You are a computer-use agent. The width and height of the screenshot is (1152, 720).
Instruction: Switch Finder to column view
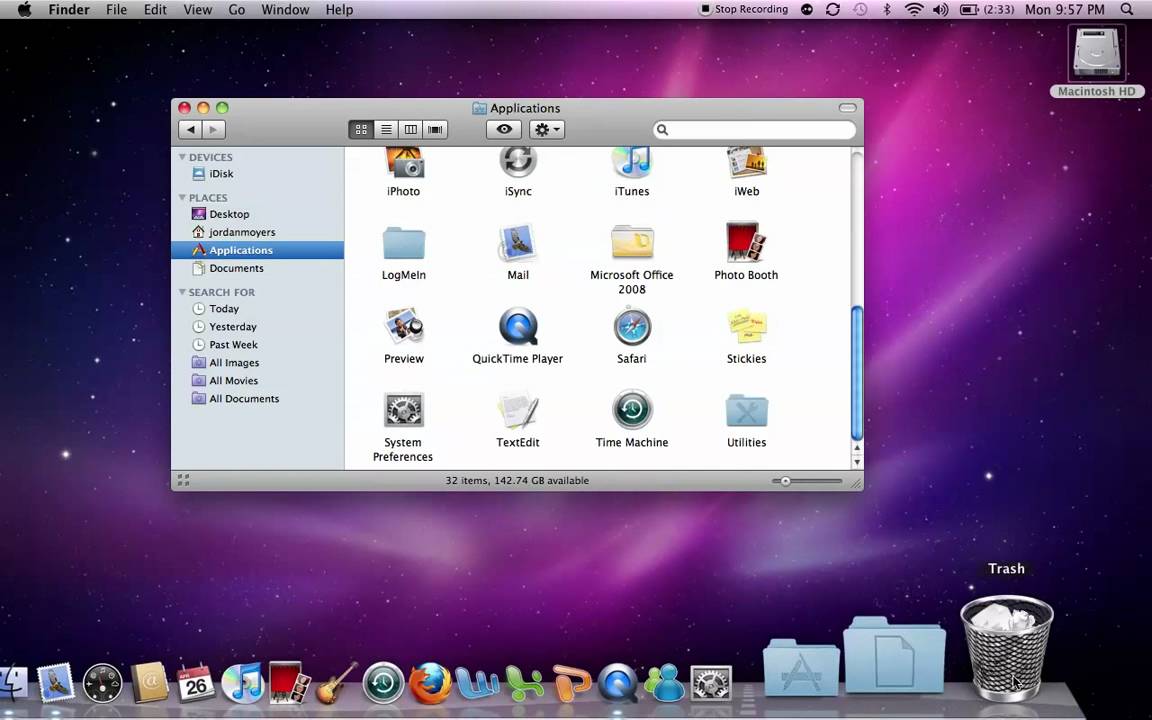tap(411, 129)
